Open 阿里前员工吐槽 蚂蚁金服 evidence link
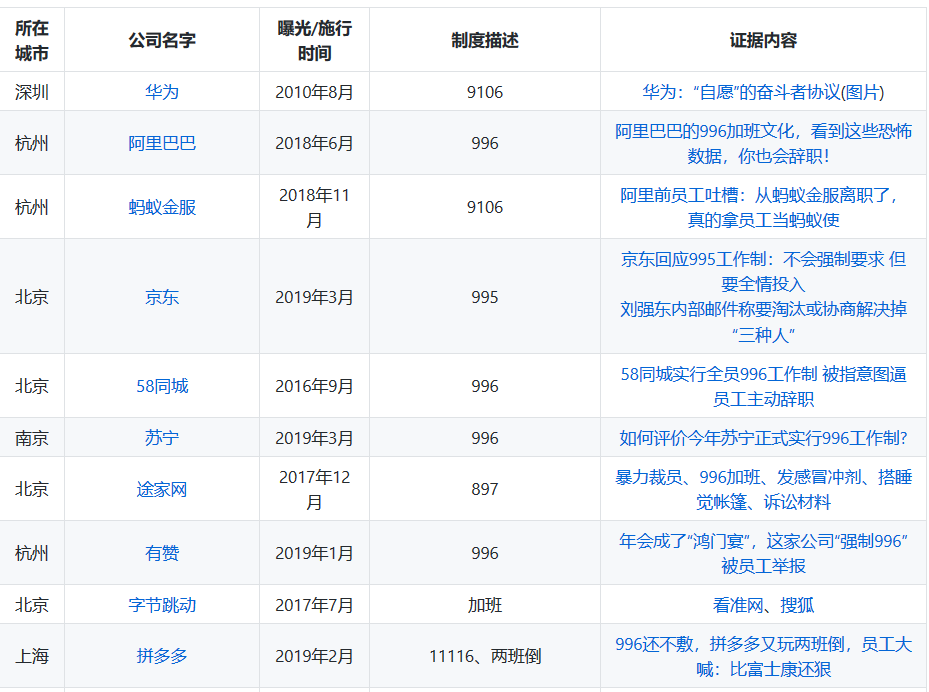This screenshot has height=692, width=929. pyautogui.click(x=763, y=207)
